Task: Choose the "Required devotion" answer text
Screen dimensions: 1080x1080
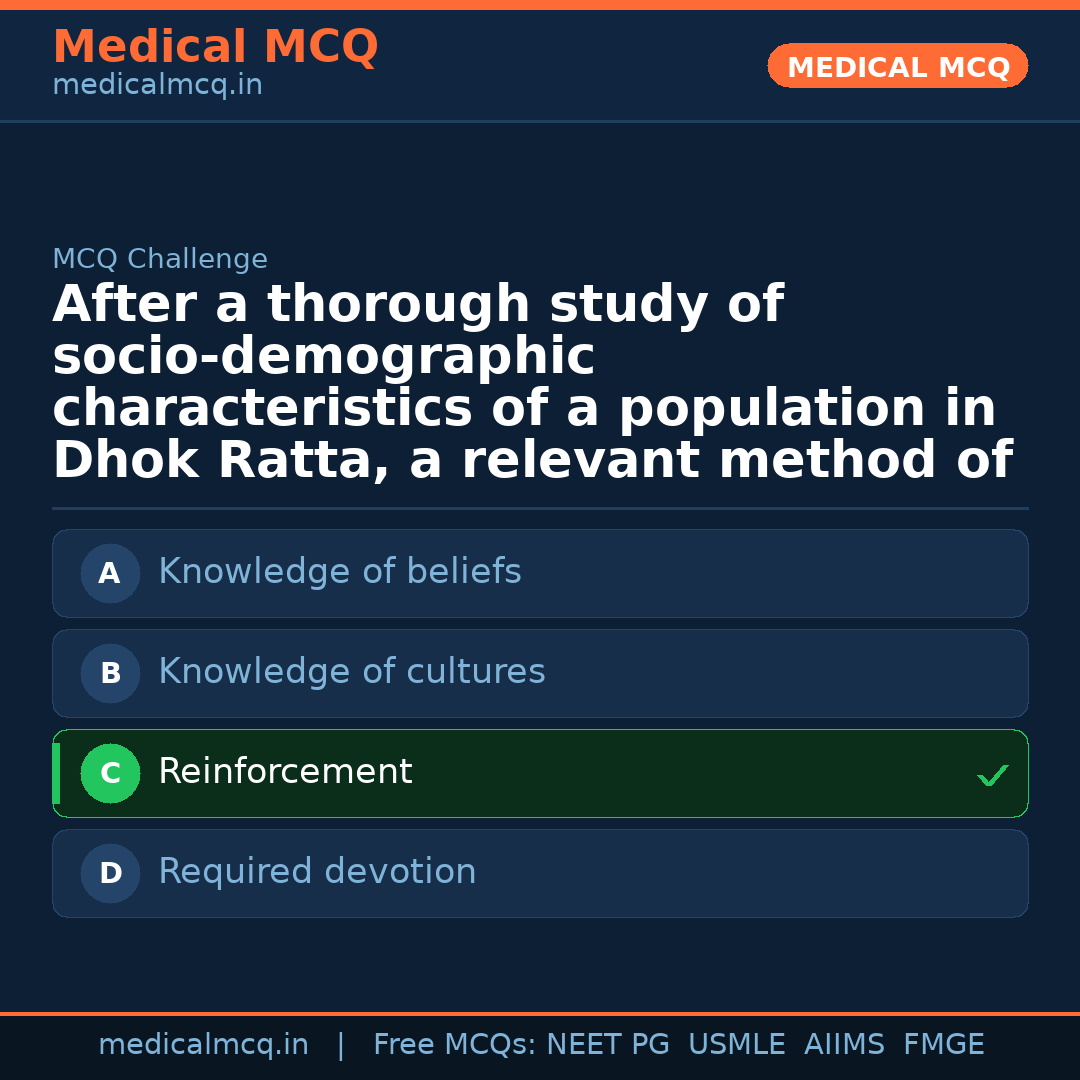Action: click(317, 872)
